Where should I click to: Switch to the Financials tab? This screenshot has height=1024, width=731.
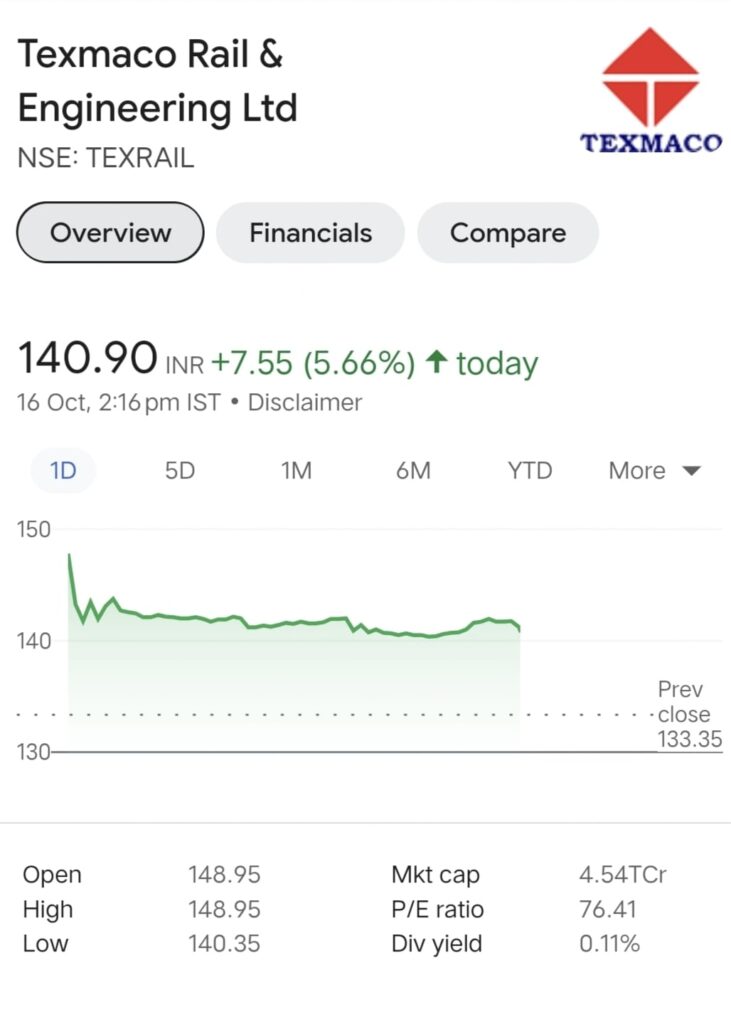click(310, 232)
